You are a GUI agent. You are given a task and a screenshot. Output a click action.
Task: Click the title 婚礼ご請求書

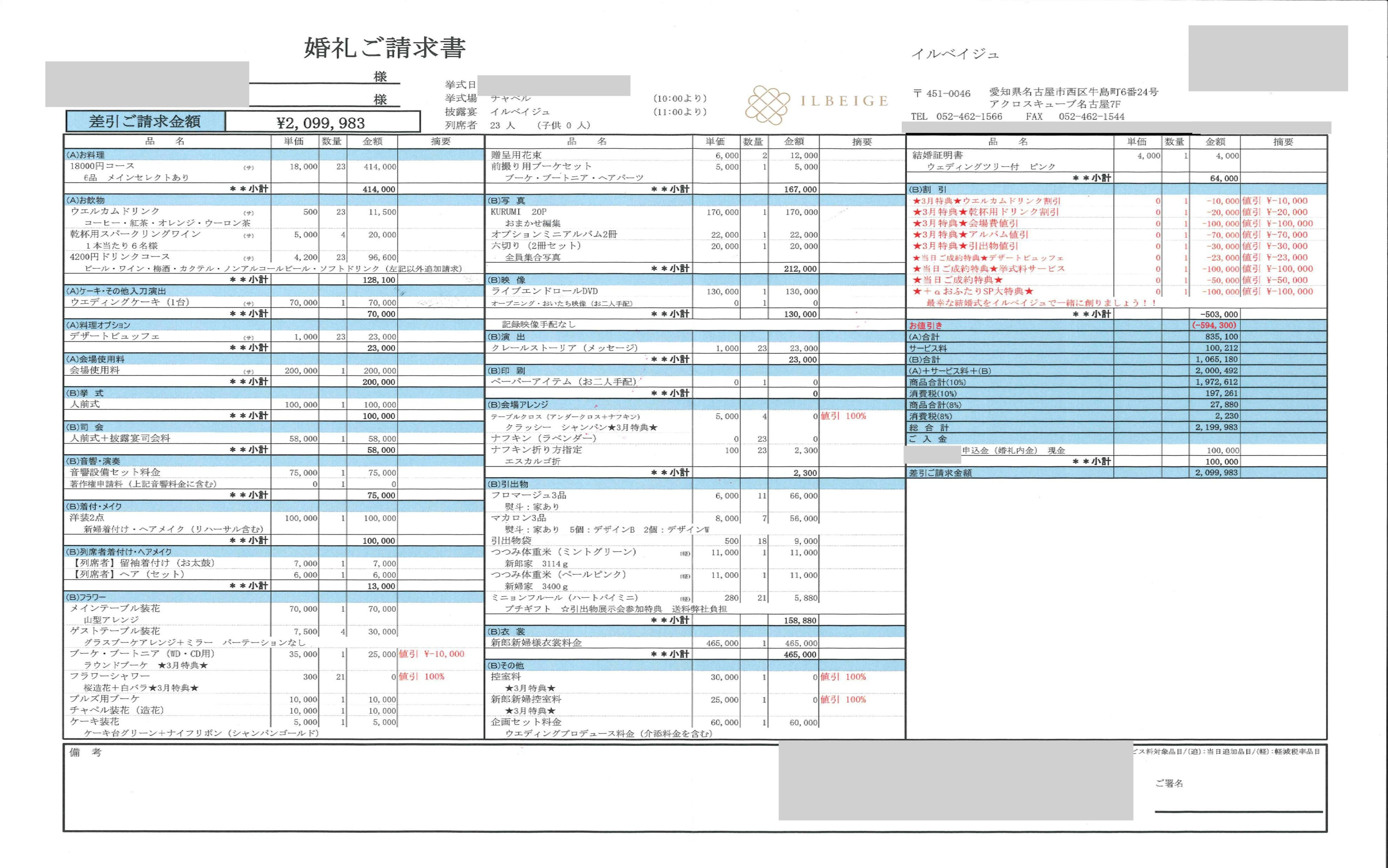[384, 48]
